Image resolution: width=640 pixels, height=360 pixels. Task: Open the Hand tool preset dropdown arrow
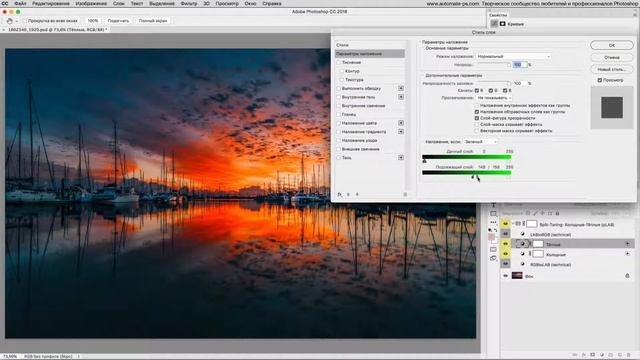point(16,21)
